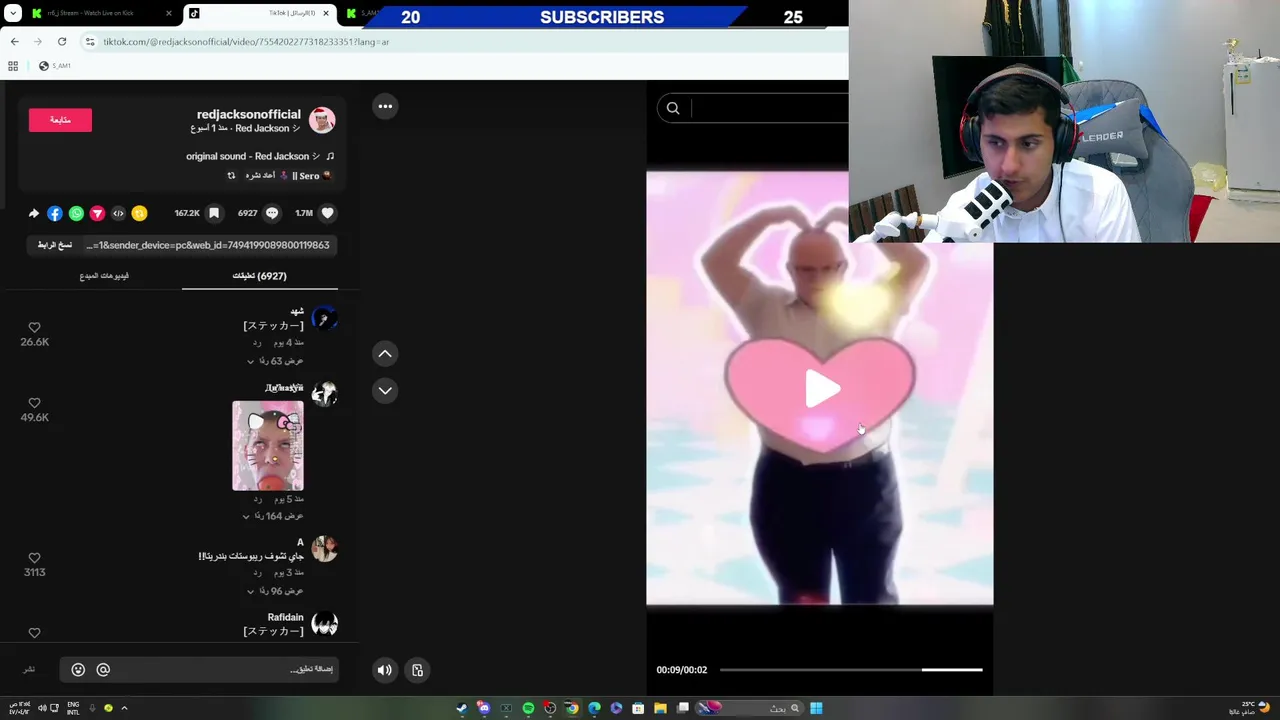Share the video to WhatsApp
Image resolution: width=1280 pixels, height=720 pixels.
[x=76, y=213]
